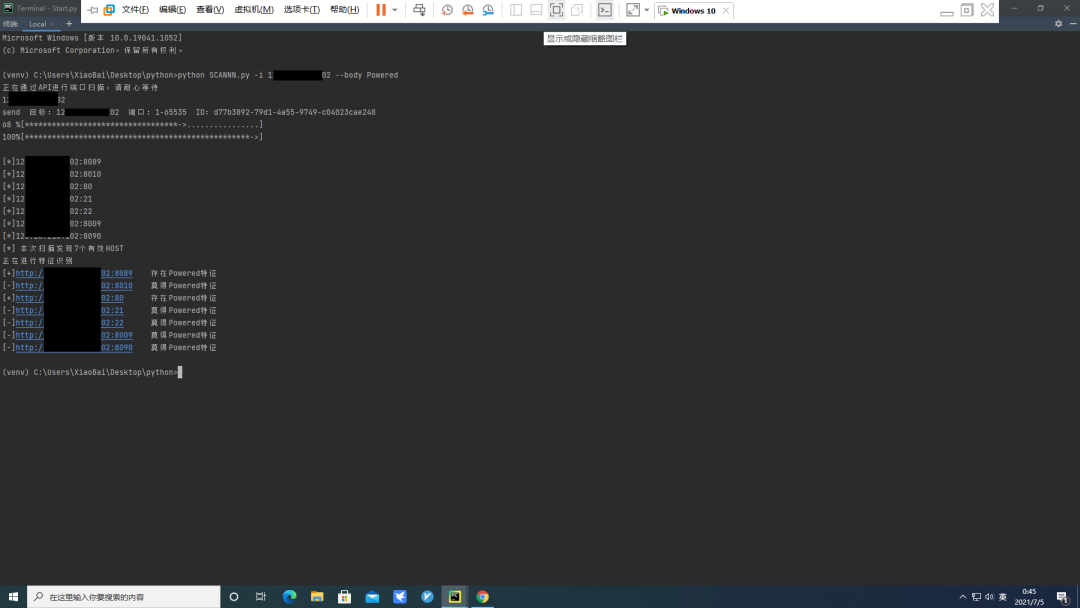Image resolution: width=1080 pixels, height=608 pixels.
Task: Click the Windows taskbar search box
Action: tap(124, 597)
